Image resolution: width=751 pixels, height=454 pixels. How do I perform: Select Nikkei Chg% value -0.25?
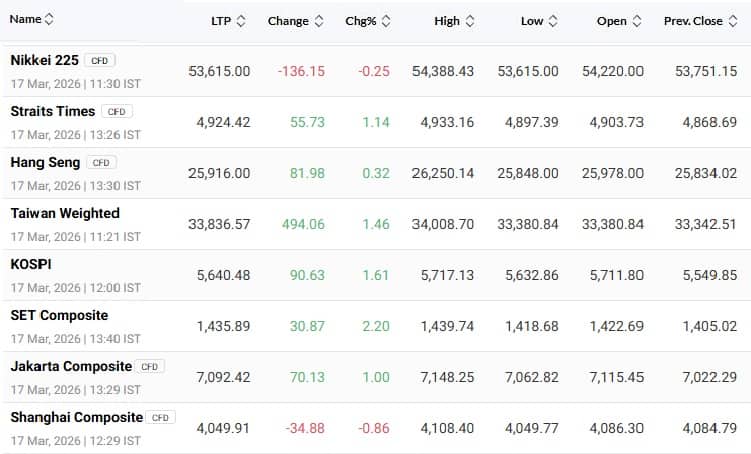pos(374,71)
